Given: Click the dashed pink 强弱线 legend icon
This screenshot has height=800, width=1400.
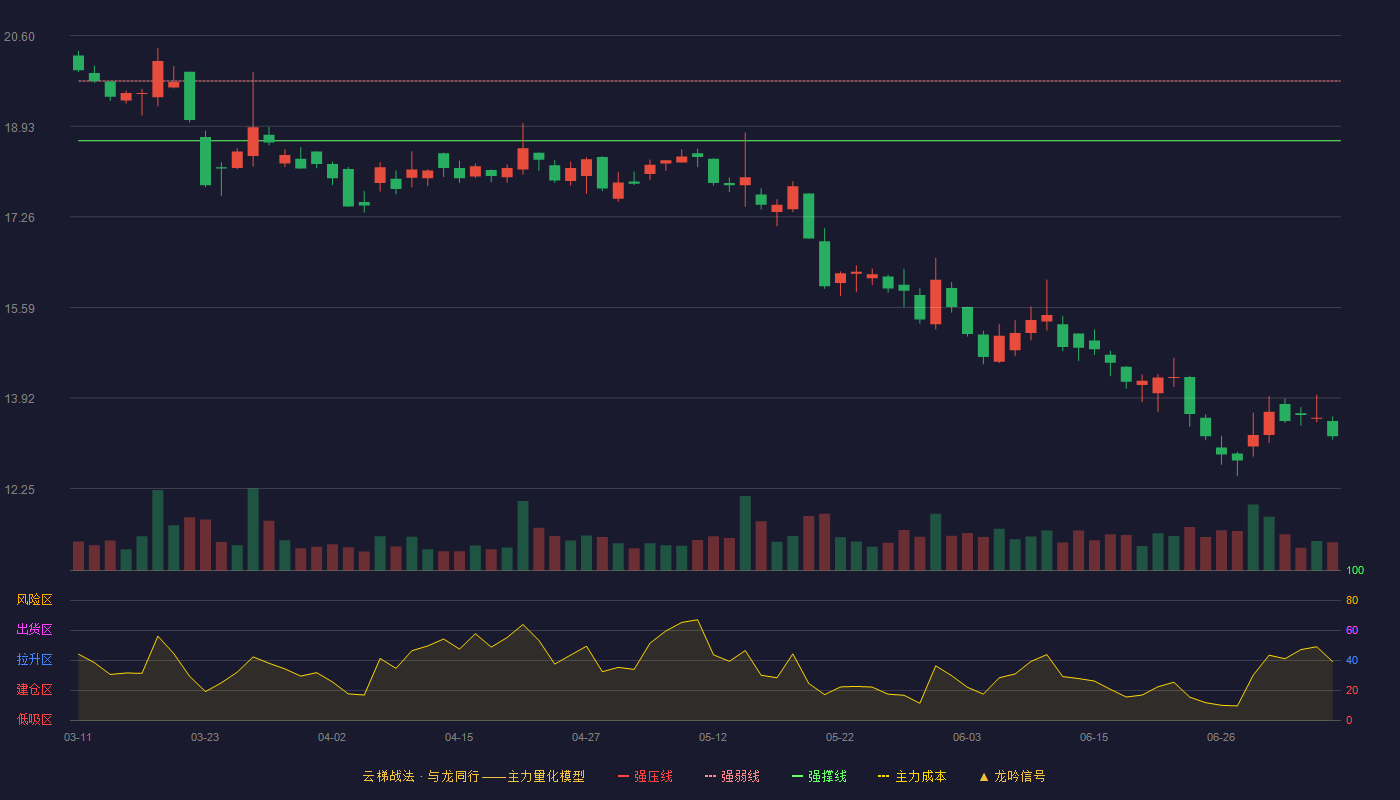Looking at the screenshot, I should (710, 776).
